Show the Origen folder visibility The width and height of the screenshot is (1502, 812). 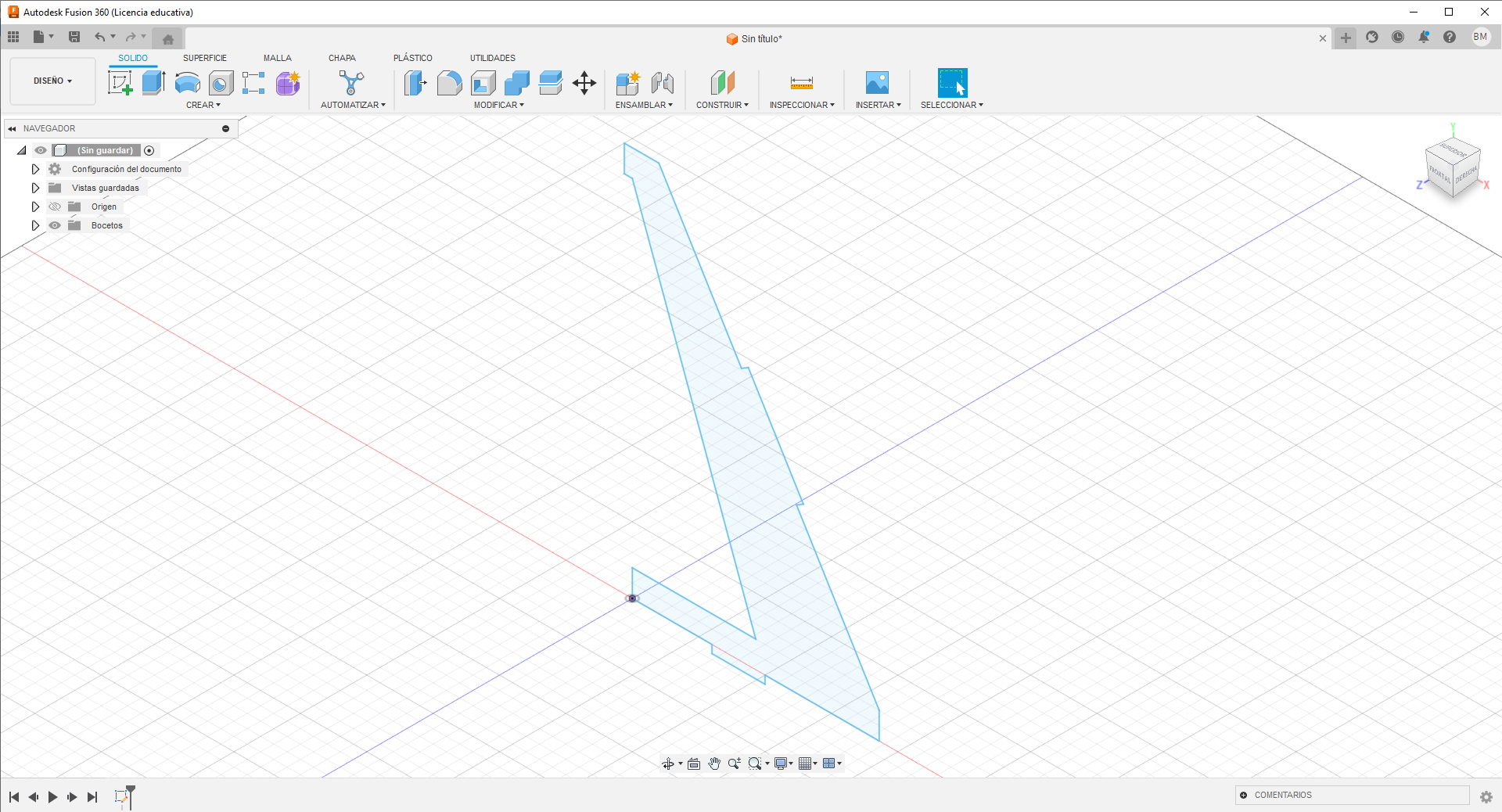coord(55,207)
